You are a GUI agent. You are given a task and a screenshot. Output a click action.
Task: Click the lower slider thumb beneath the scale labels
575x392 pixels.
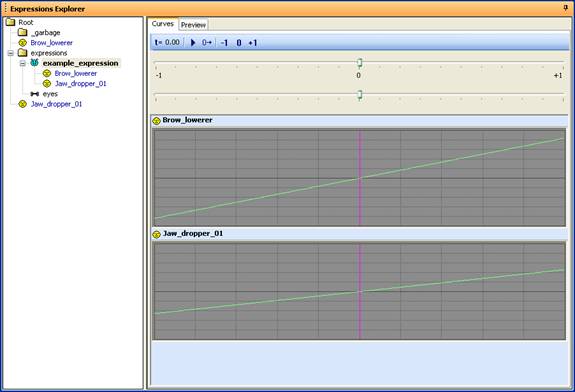(360, 95)
